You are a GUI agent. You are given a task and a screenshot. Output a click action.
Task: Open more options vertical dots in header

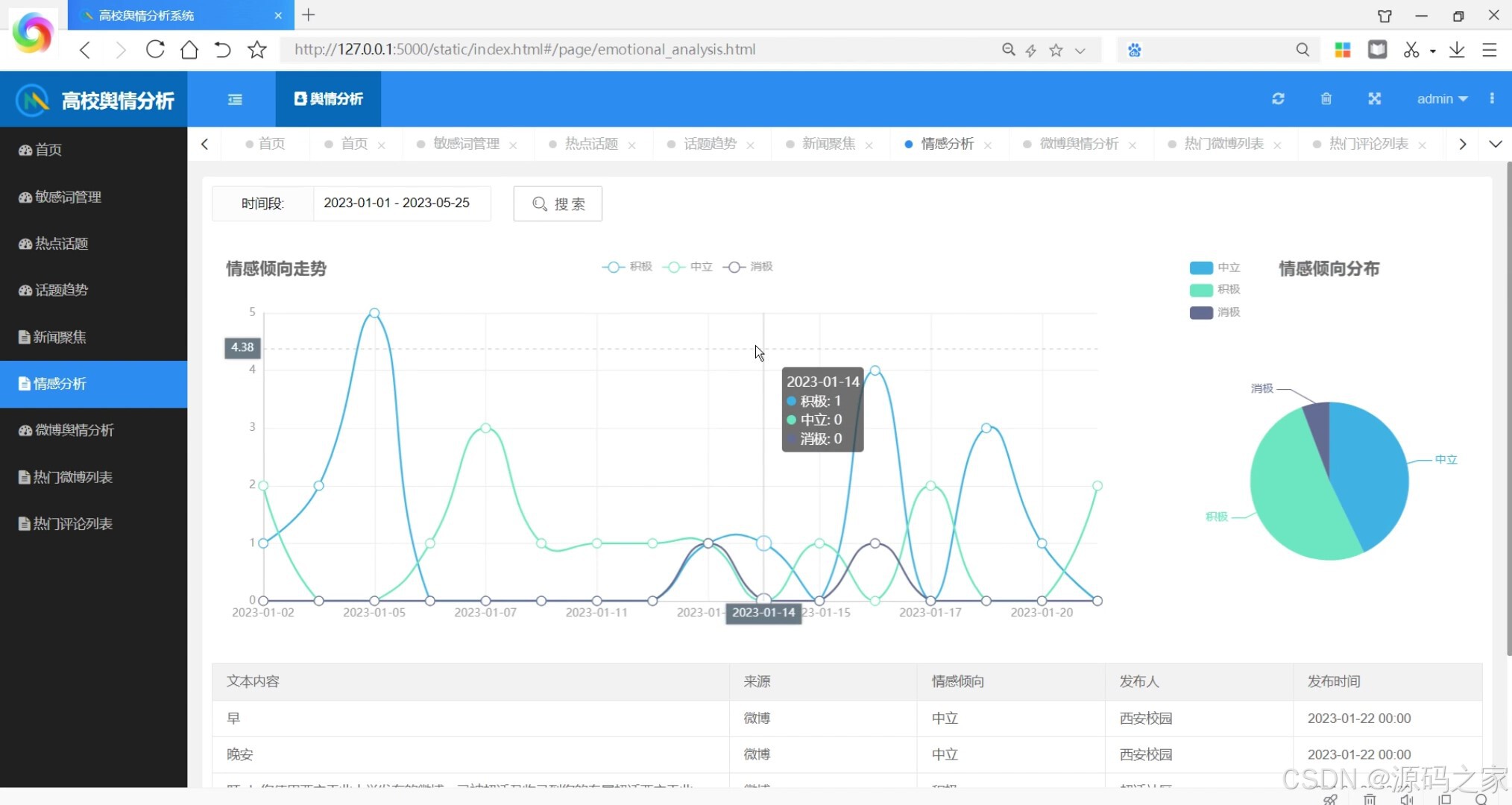tap(1492, 98)
